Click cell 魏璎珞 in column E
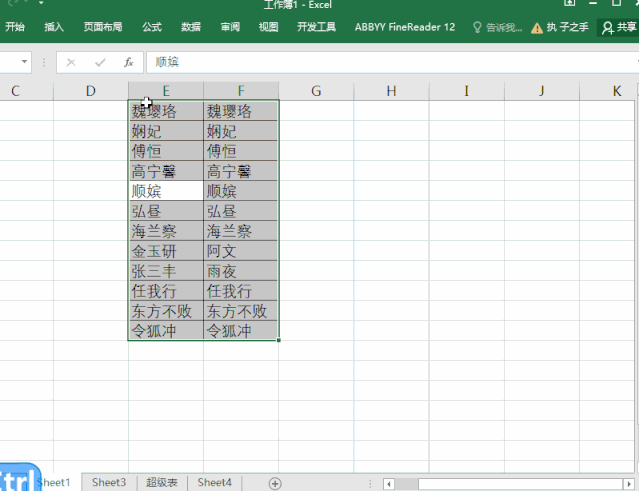This screenshot has height=491, width=639. click(x=166, y=111)
